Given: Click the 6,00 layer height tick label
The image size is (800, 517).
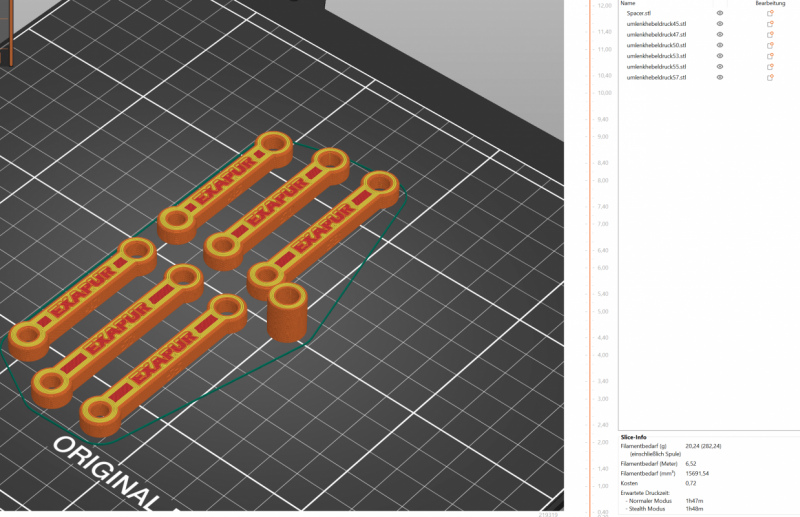Looking at the screenshot, I should [x=603, y=268].
